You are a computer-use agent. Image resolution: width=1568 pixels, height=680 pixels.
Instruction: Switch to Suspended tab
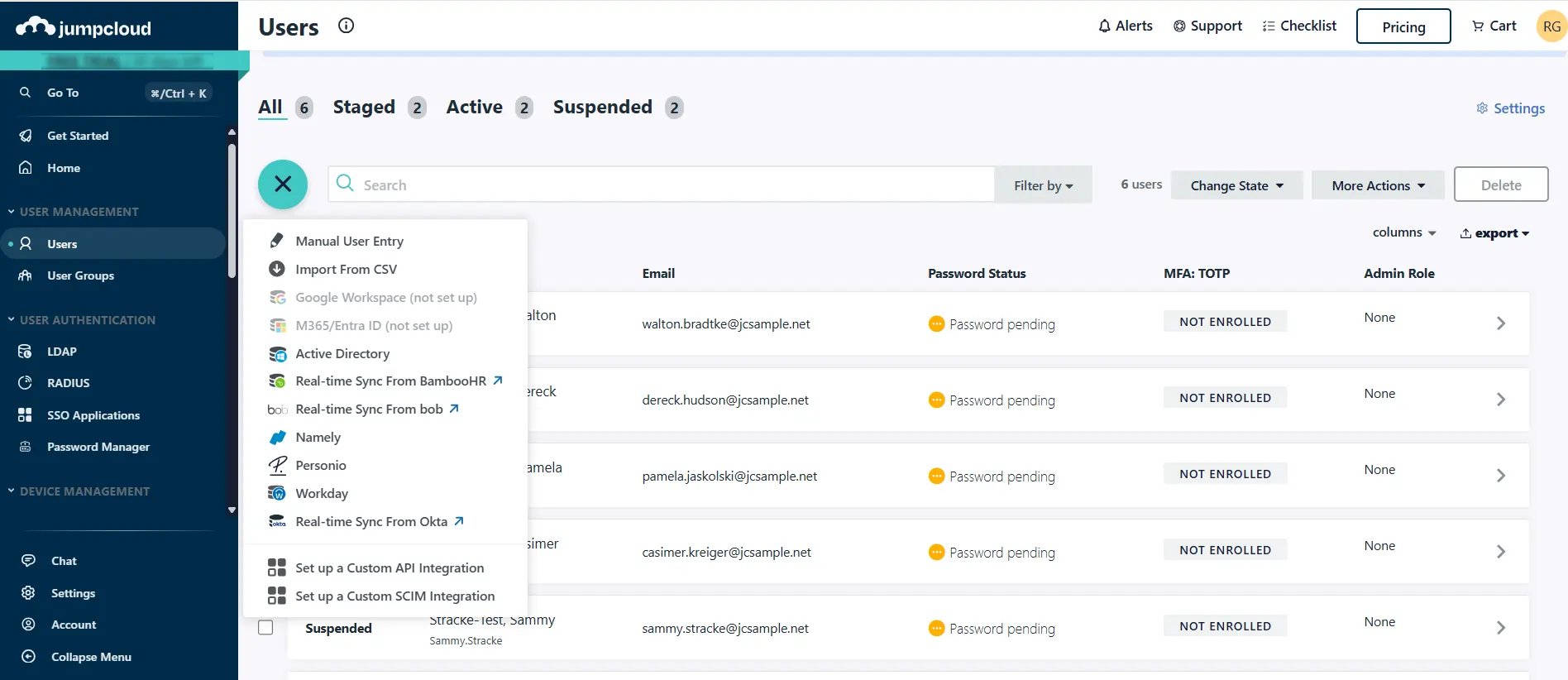coord(619,108)
